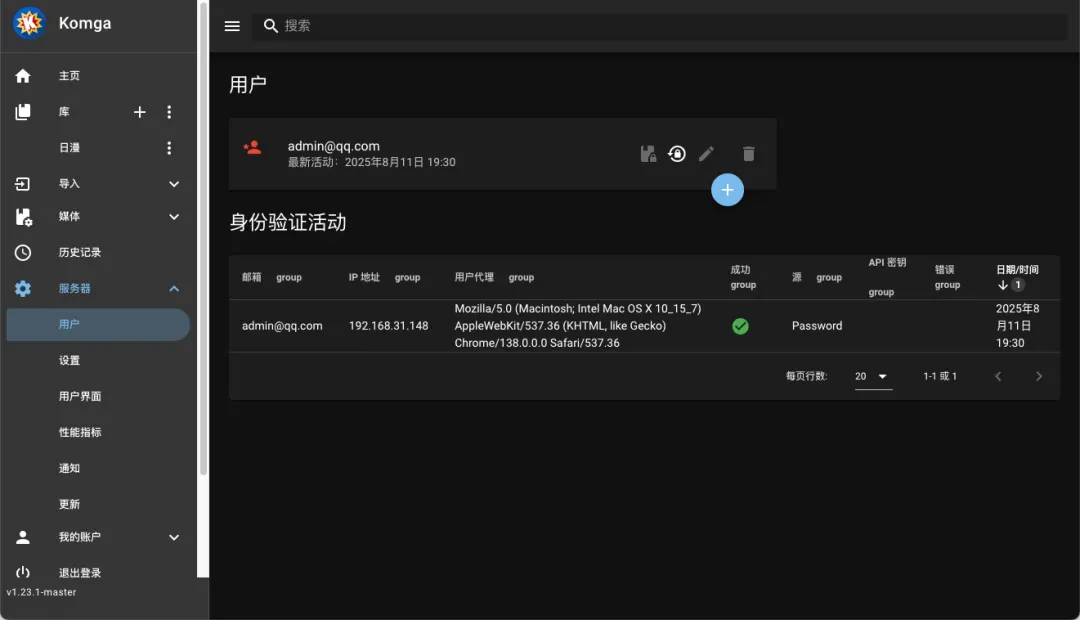Screen dimensions: 1080x620
Task: Group by 成功 column
Action: [x=743, y=285]
